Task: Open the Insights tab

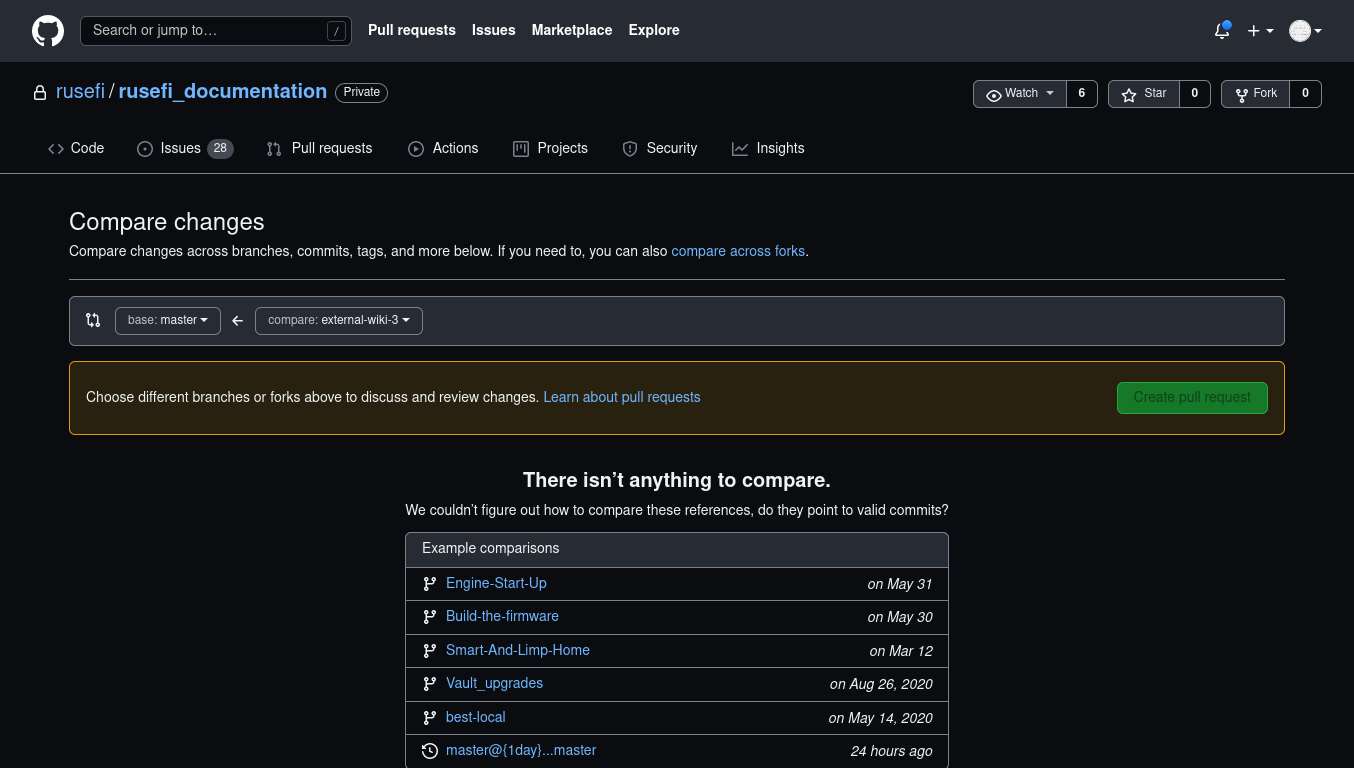Action: click(768, 148)
